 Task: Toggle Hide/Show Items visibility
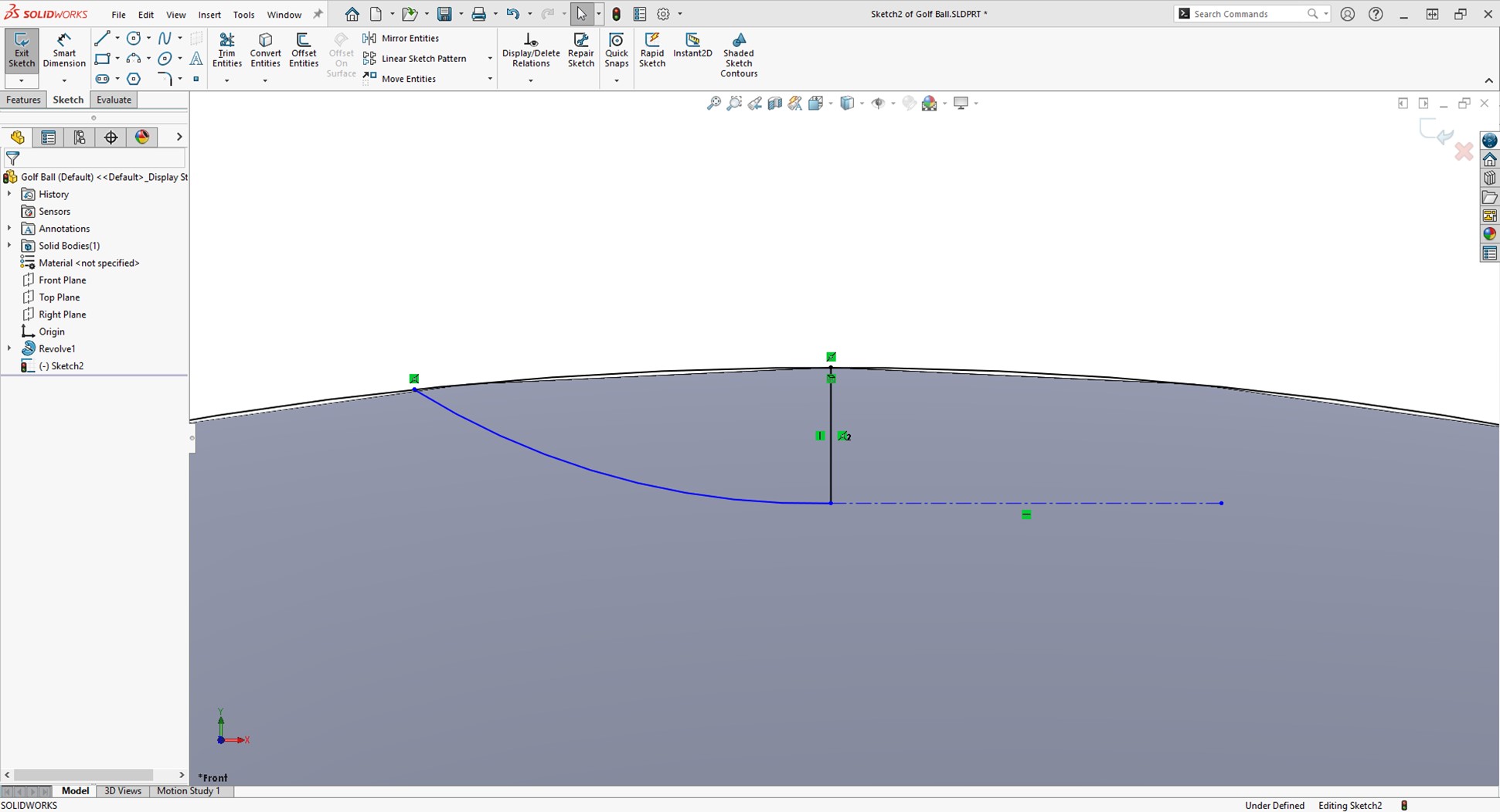click(879, 103)
